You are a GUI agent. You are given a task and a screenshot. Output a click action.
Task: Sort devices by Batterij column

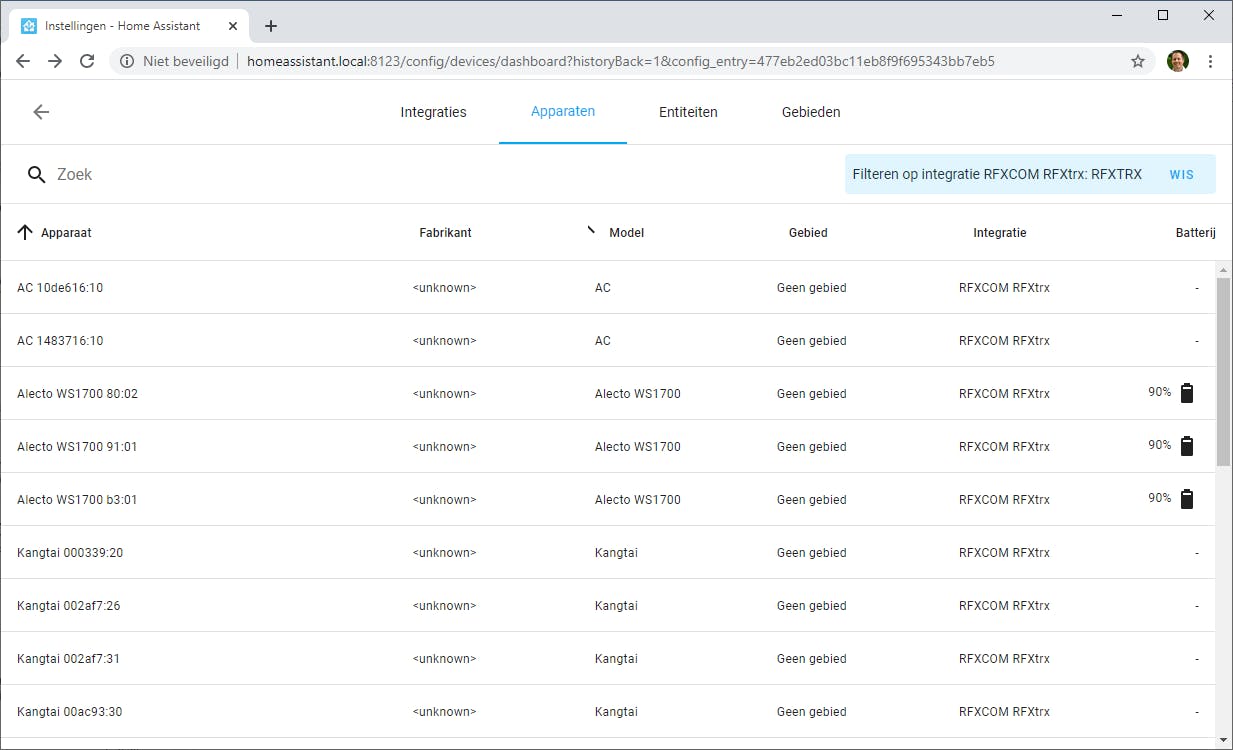(x=1195, y=233)
